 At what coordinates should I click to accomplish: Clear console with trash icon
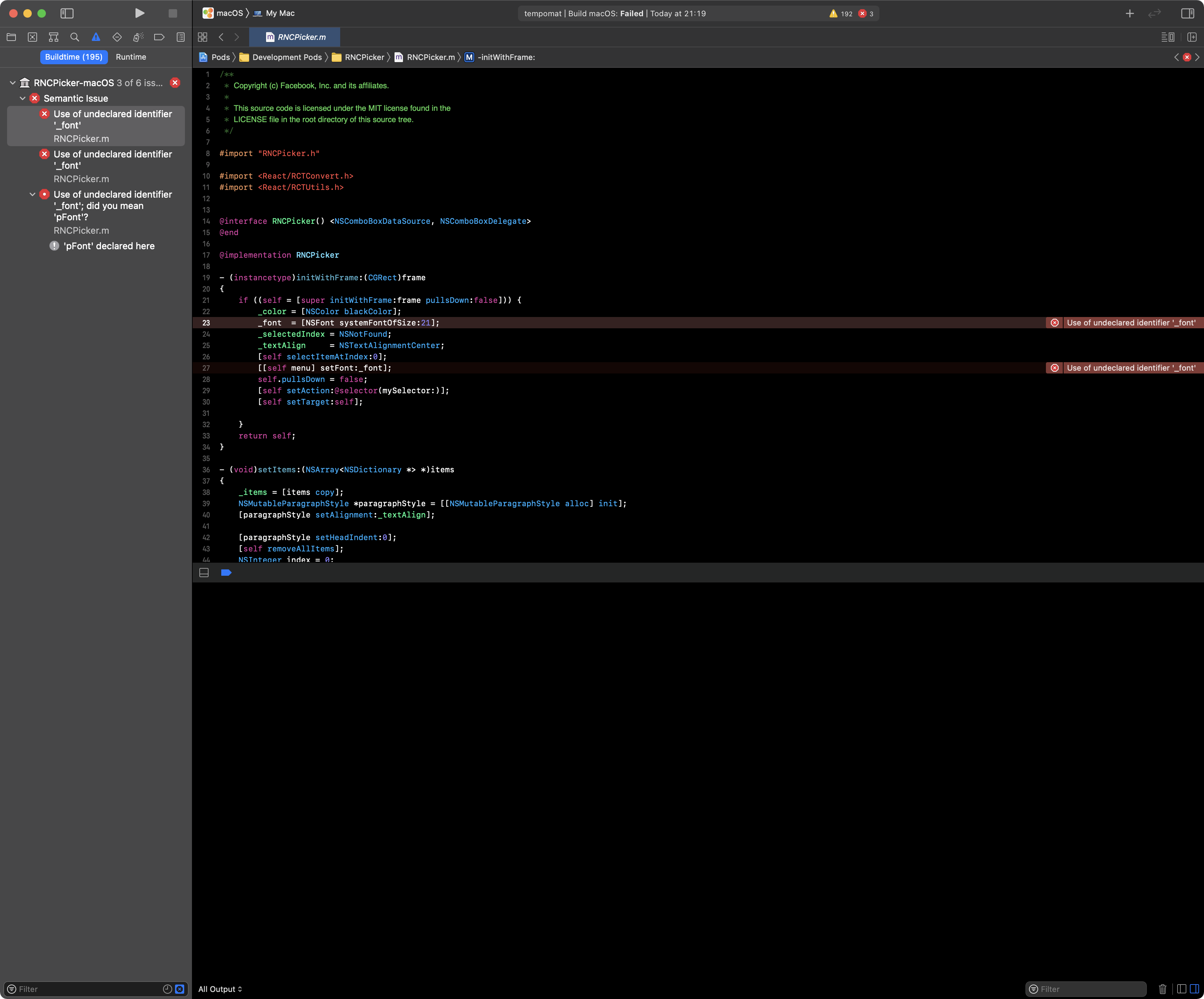(x=1162, y=989)
